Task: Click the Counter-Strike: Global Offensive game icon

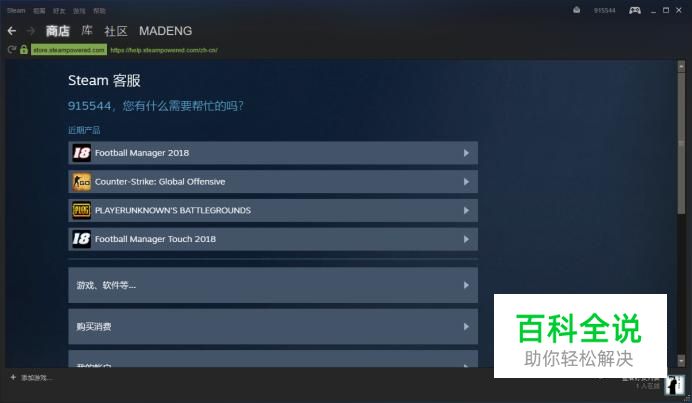Action: point(82,181)
